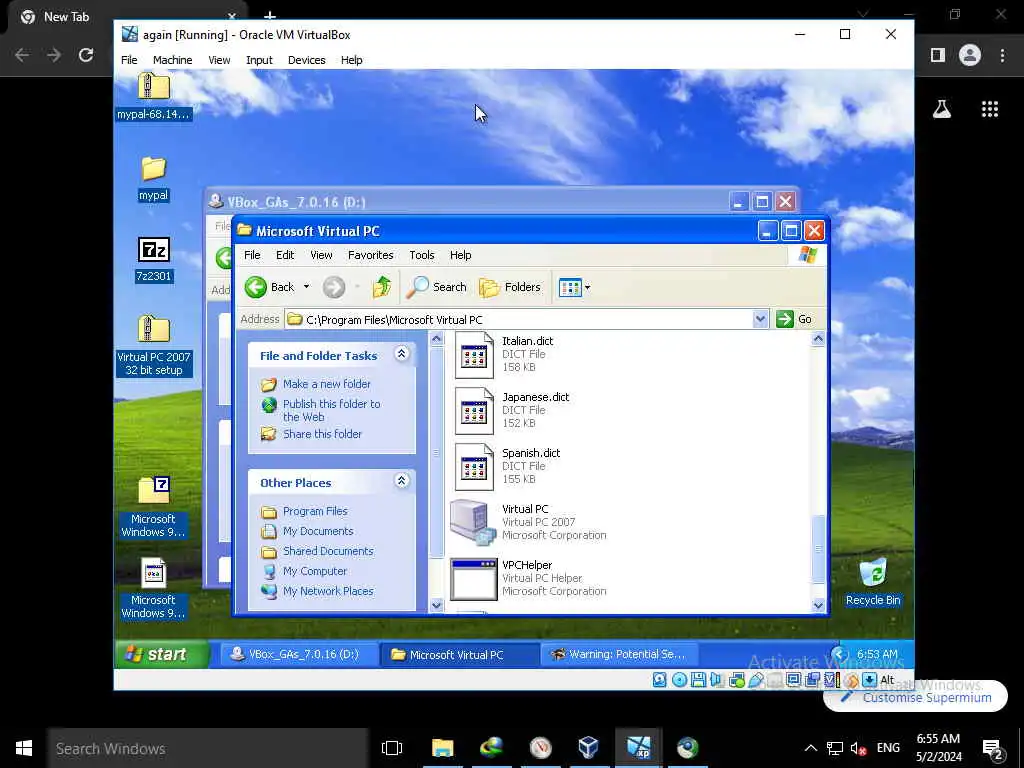
Task: Click the CPU status icon in VirtualBox
Action: 831,680
